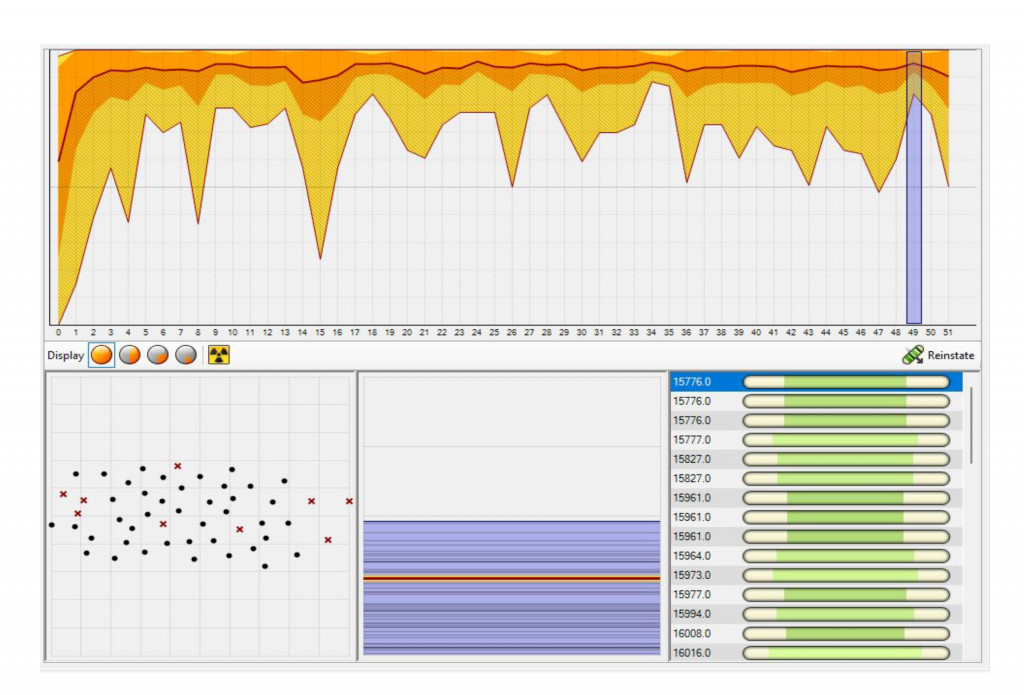Select the full orange circle Display mode

point(101,355)
